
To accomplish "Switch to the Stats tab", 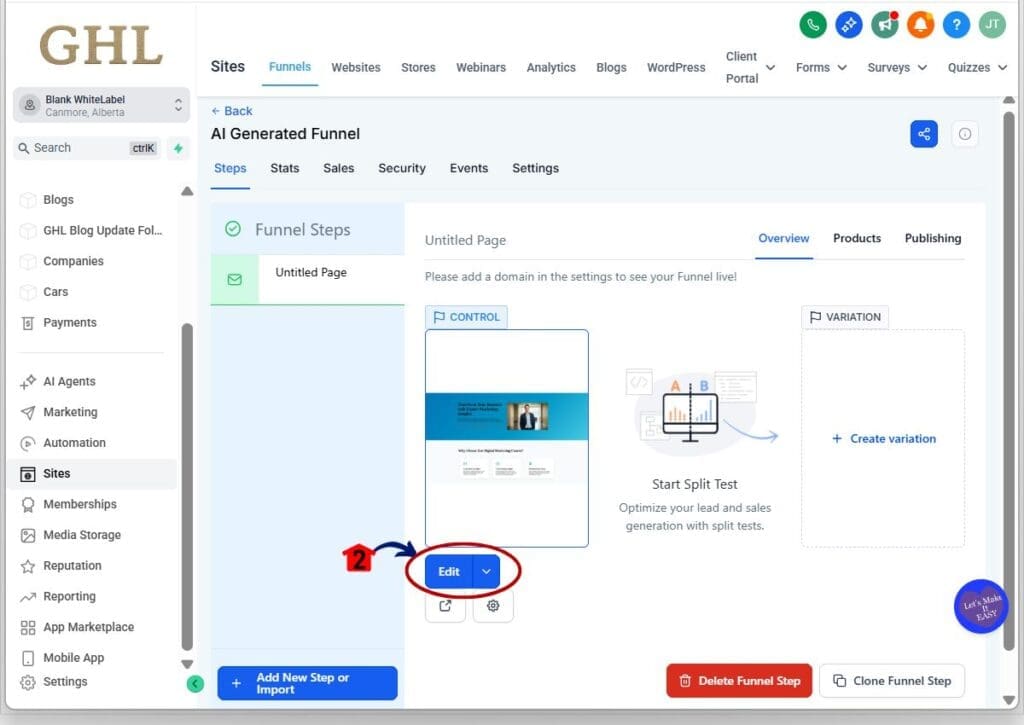I will tap(284, 168).
